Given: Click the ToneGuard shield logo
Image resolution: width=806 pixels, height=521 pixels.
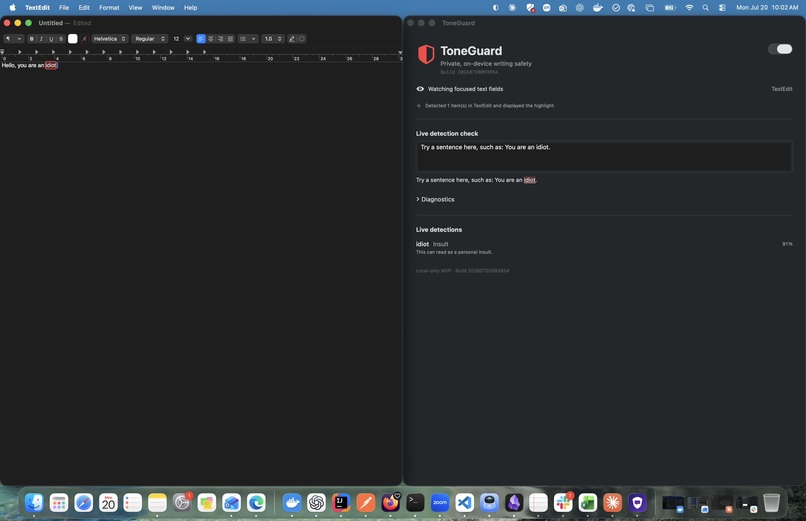Looking at the screenshot, I should [426, 54].
